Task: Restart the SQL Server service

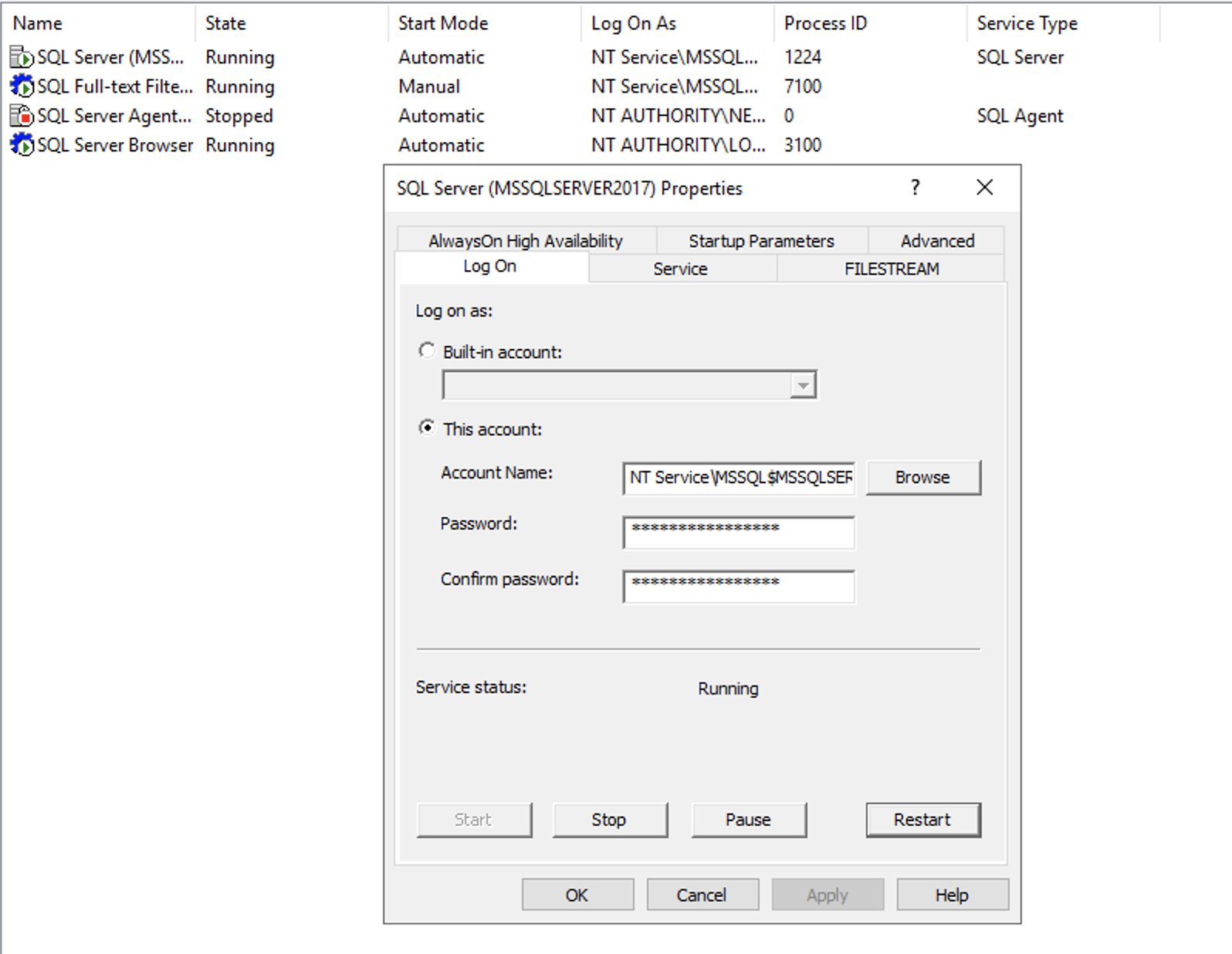Action: [923, 820]
